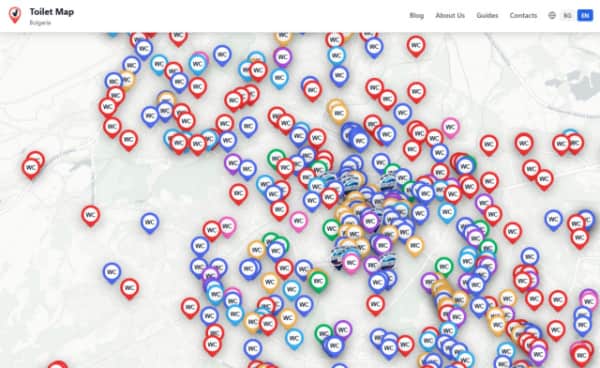
Task: Select the blue WC marker above the red one in lower-left
Action: 111,272
